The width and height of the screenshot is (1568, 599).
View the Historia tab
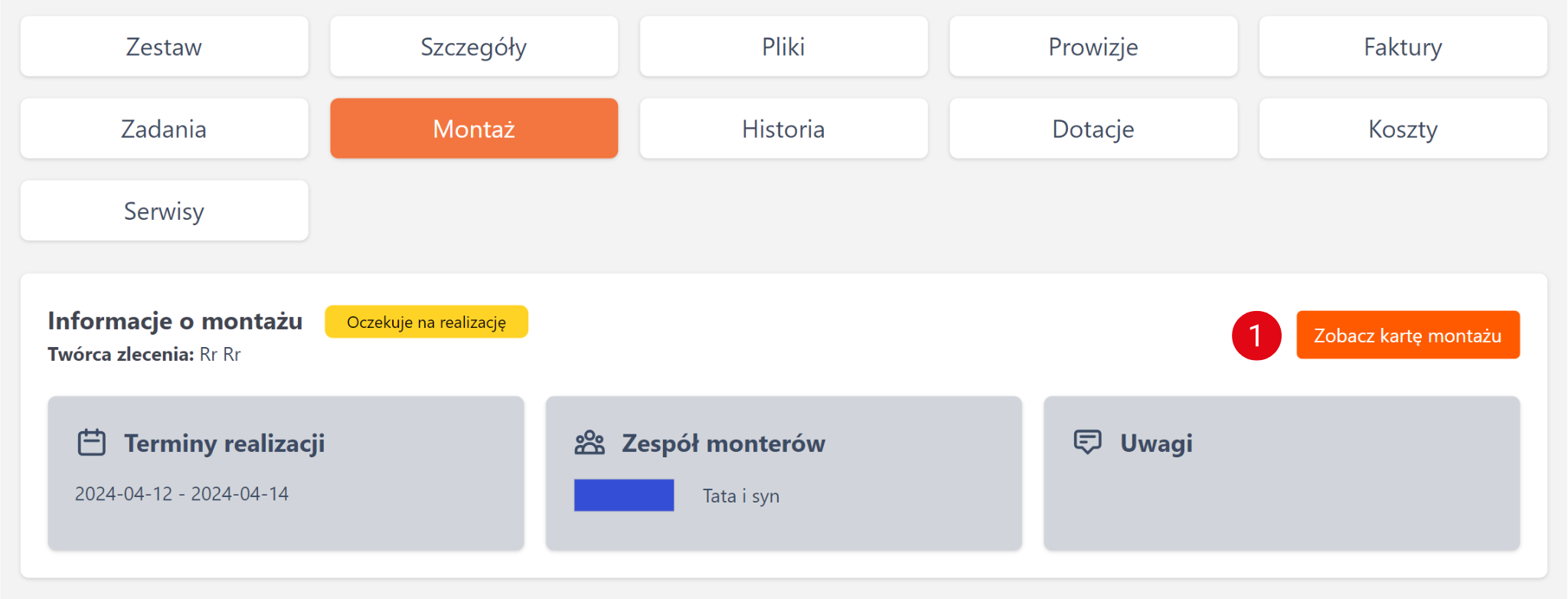pyautogui.click(x=783, y=129)
